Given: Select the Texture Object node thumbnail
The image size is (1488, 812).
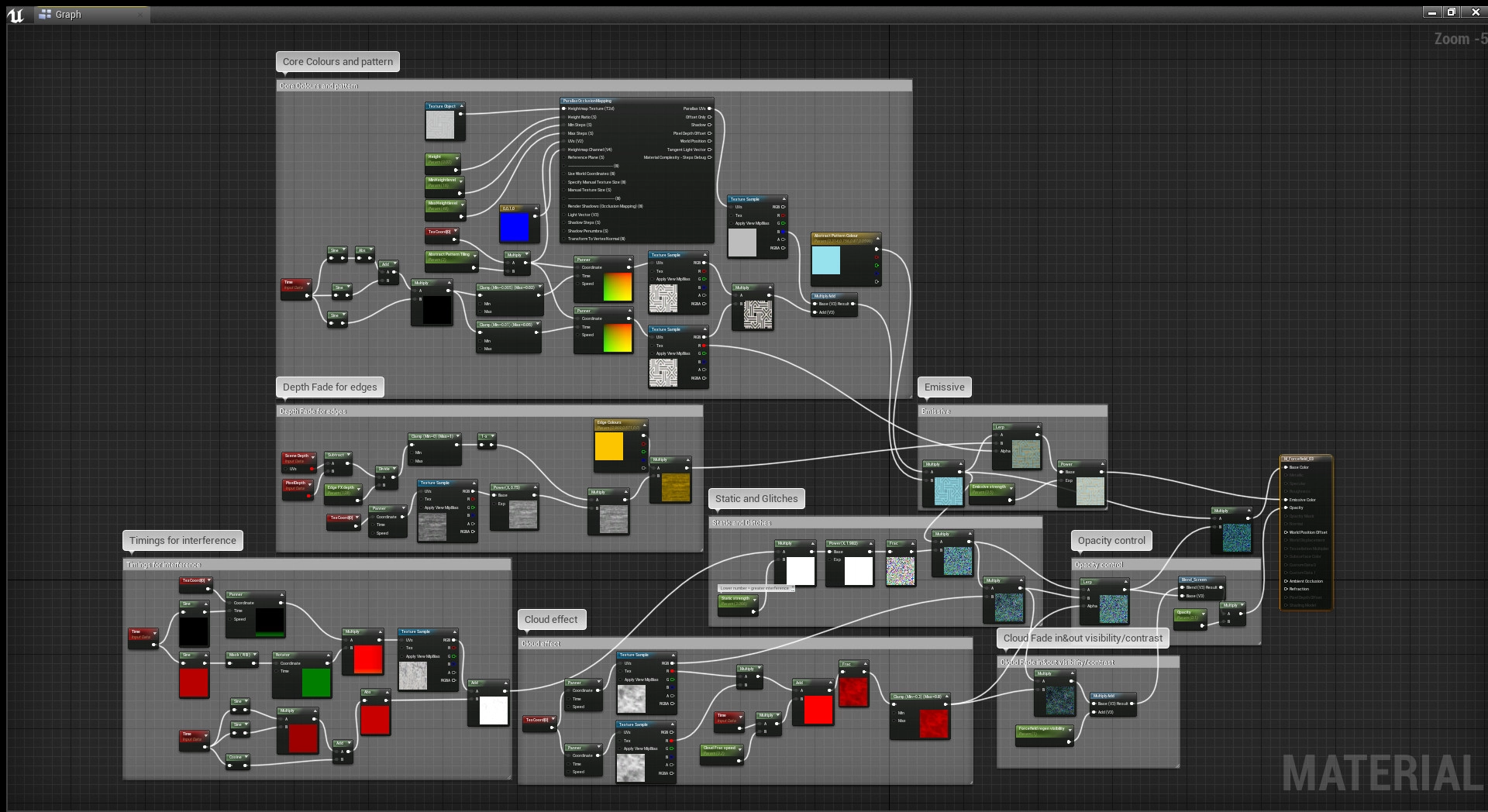Looking at the screenshot, I should 439,125.
